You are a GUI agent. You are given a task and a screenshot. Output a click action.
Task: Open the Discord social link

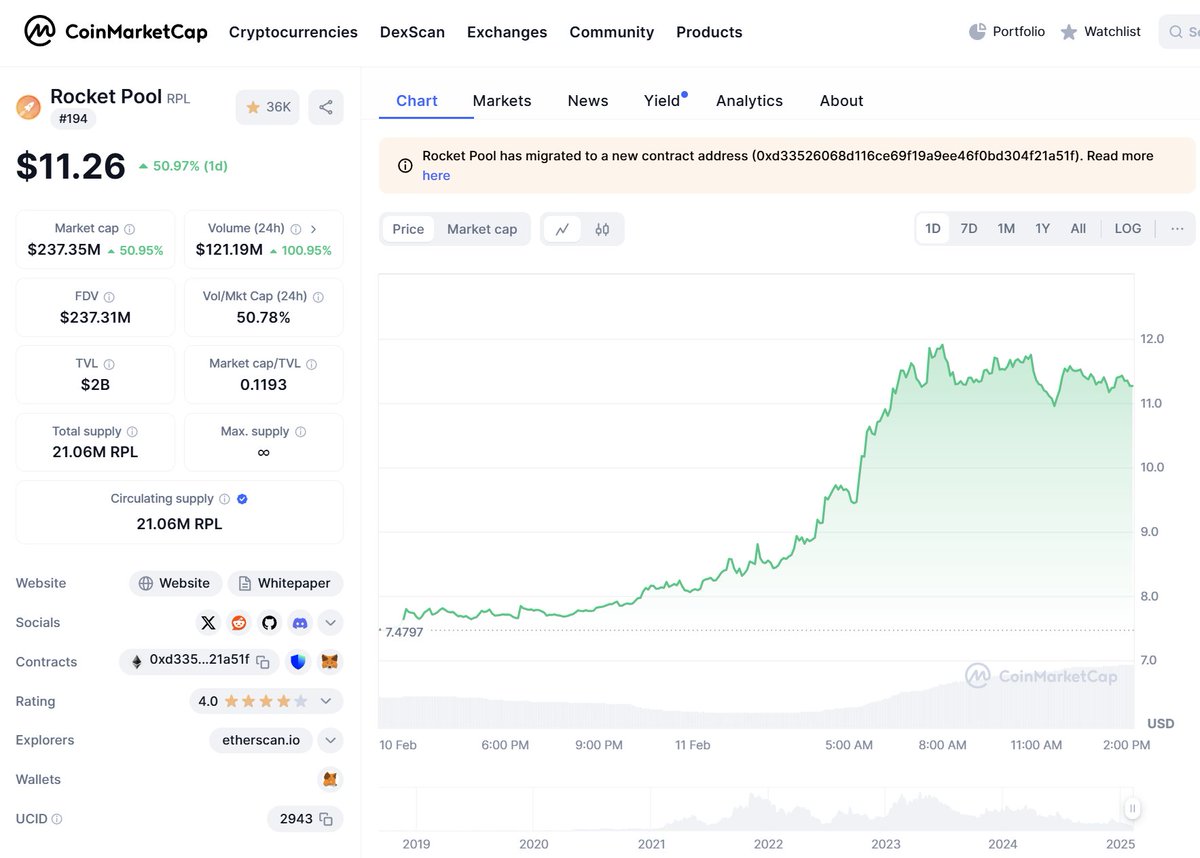coord(300,623)
